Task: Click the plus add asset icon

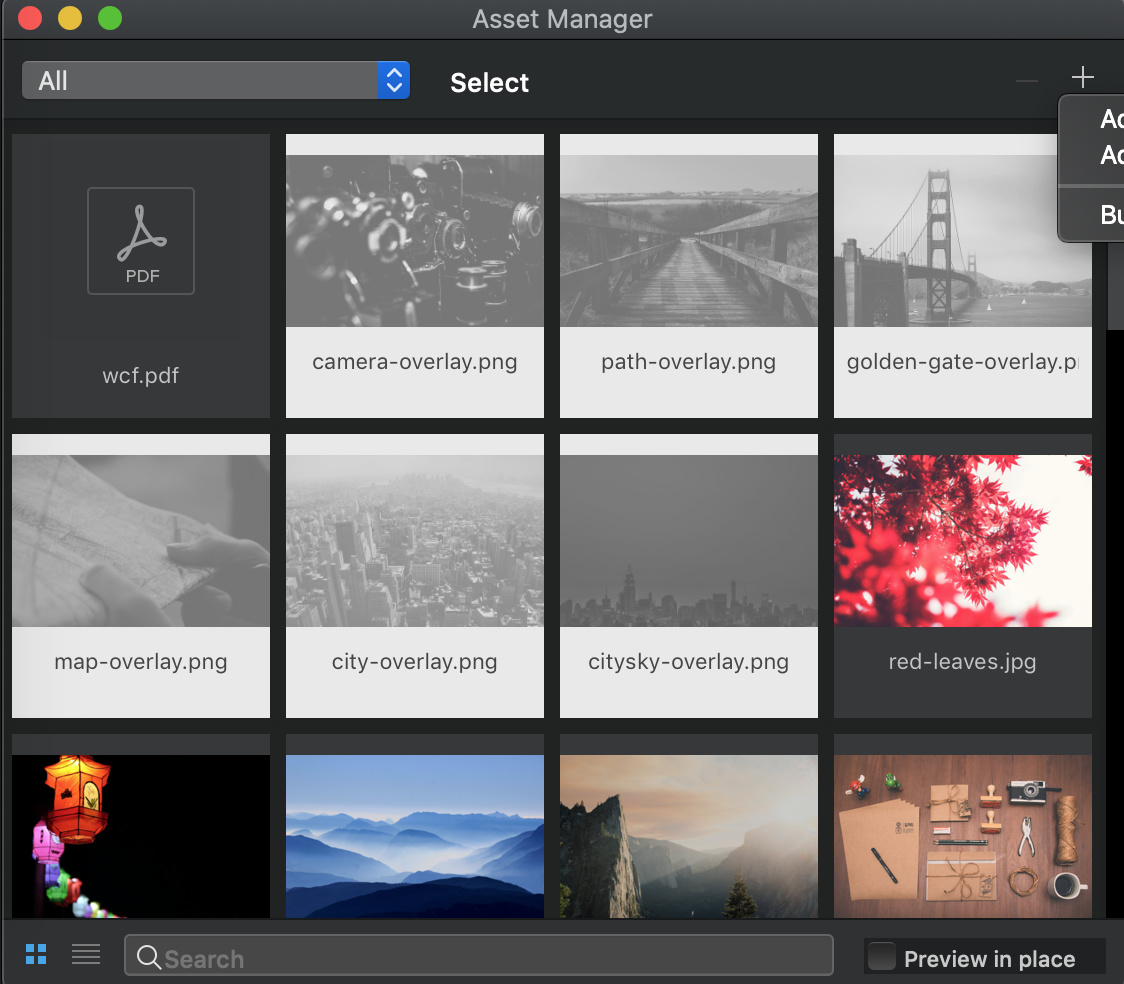Action: point(1082,78)
